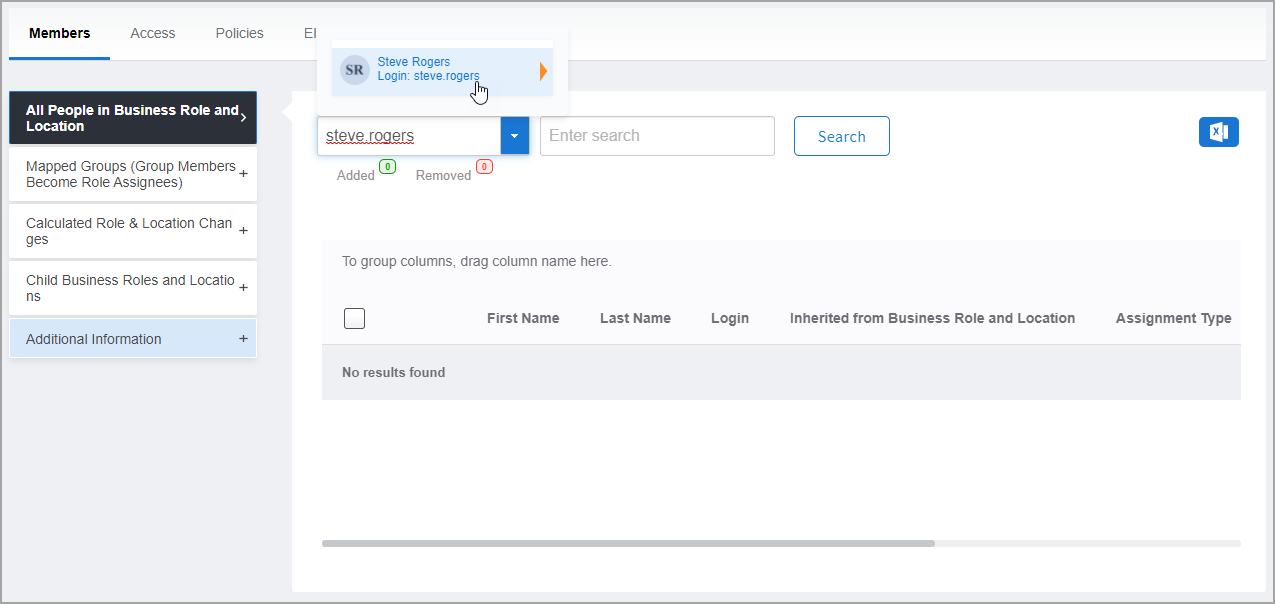Export the member list to Excel
The image size is (1275, 604).
tap(1218, 131)
